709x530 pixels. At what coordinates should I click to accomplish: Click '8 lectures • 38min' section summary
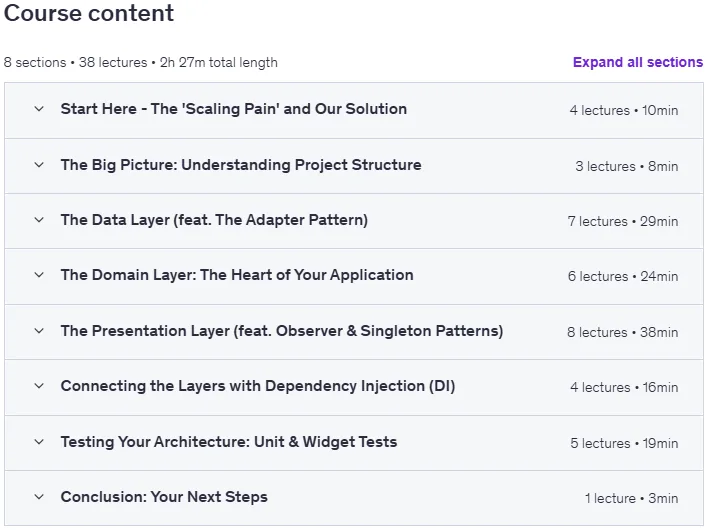coord(623,332)
